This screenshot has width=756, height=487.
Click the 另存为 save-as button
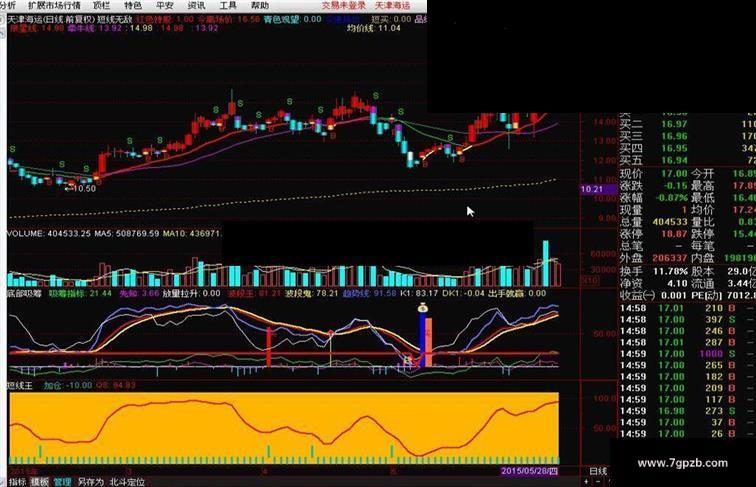(91, 482)
